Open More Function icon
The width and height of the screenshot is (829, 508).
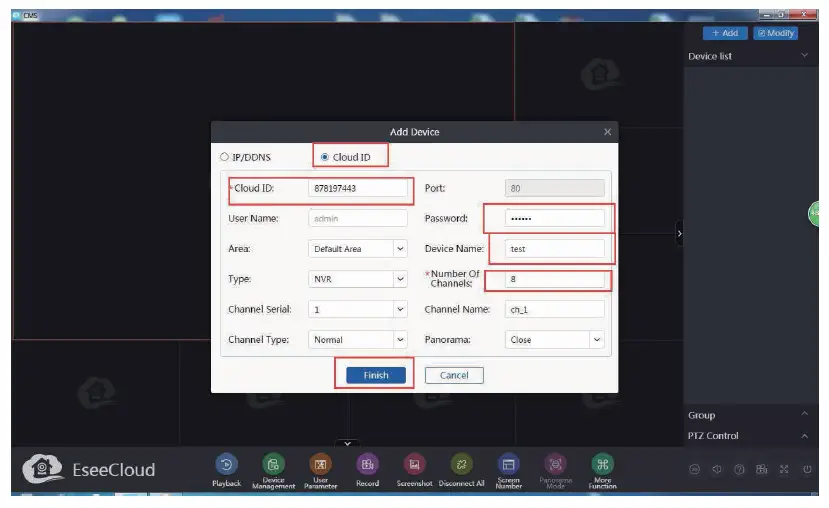click(603, 465)
